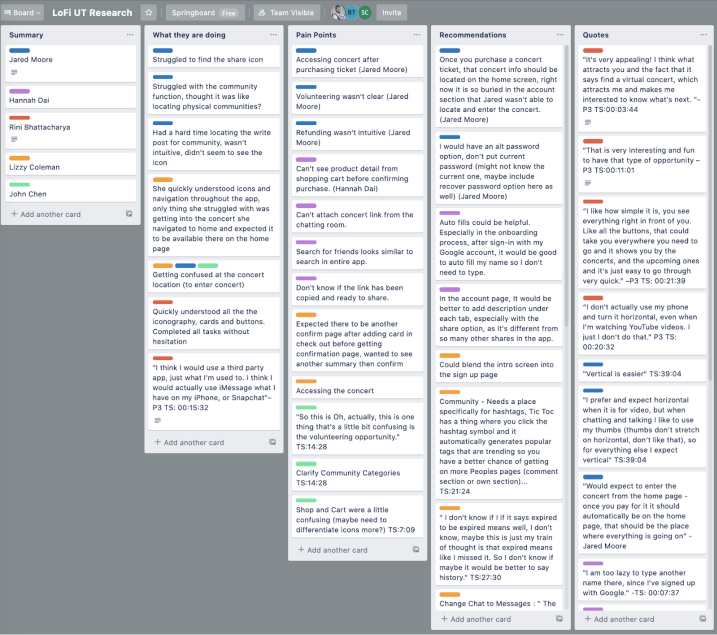This screenshot has width=717, height=635.
Task: Open the Rini Bhattacharya summary card
Action: 70,130
